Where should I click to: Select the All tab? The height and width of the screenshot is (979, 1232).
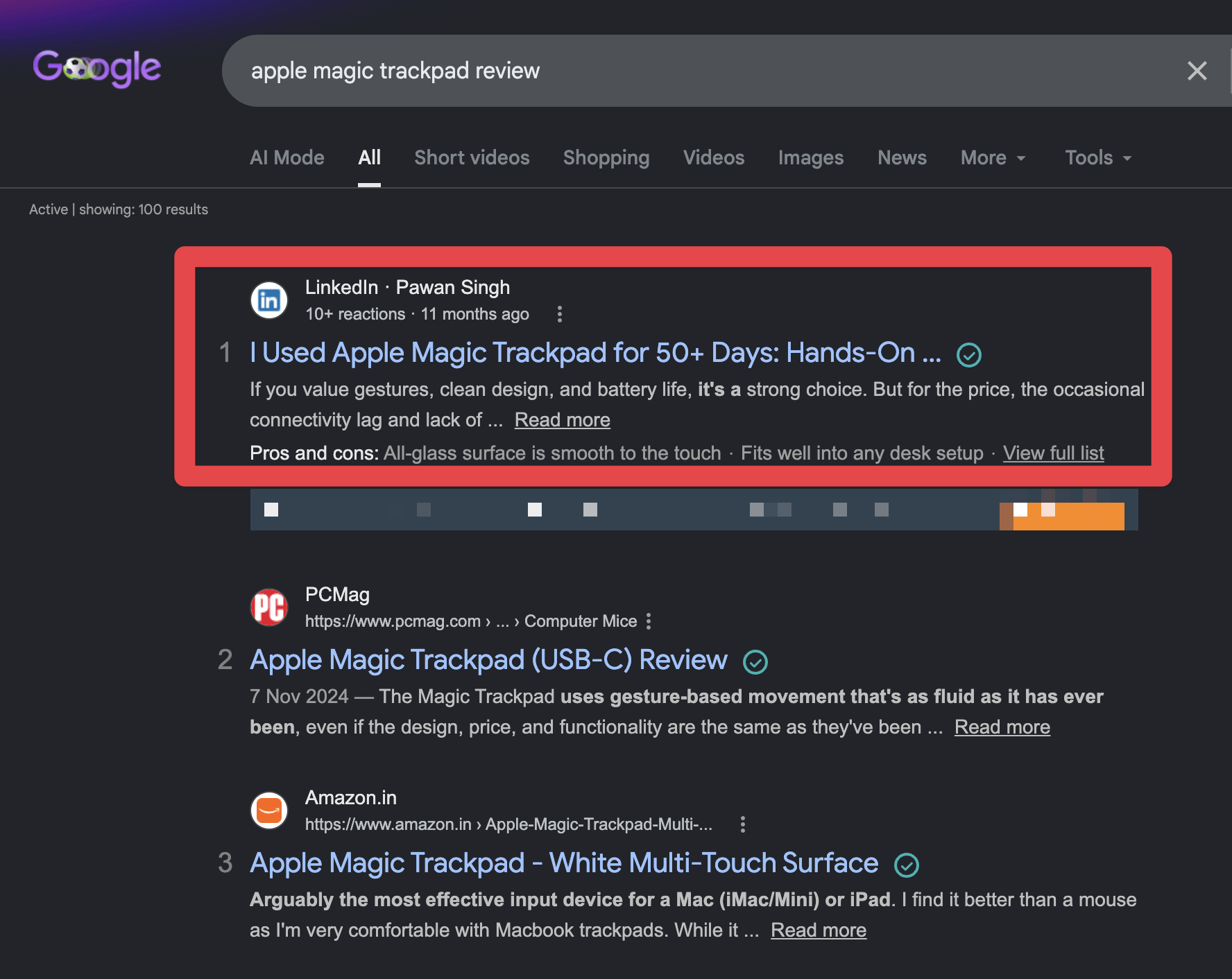click(369, 158)
